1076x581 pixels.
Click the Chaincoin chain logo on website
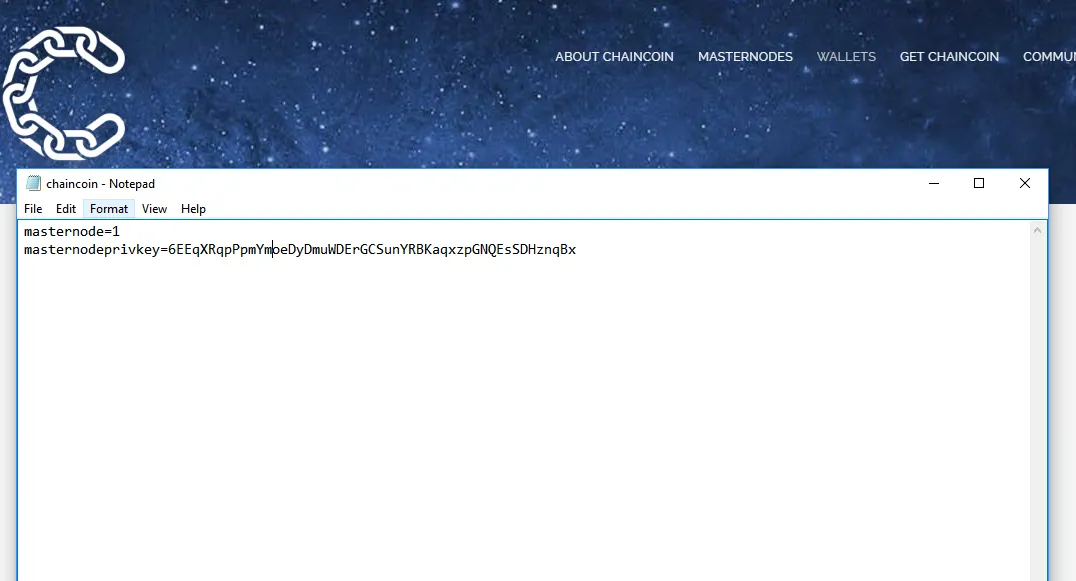pos(65,93)
